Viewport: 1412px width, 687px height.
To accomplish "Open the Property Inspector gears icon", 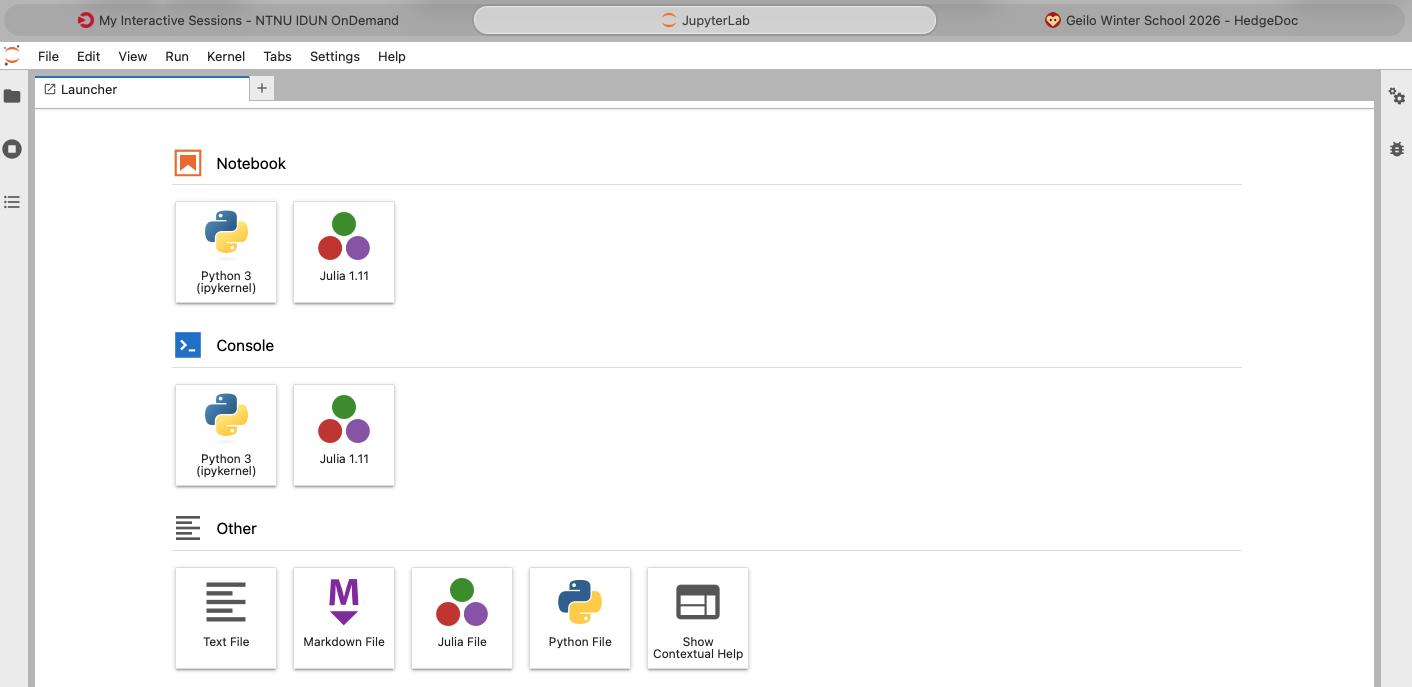I will tap(1397, 96).
